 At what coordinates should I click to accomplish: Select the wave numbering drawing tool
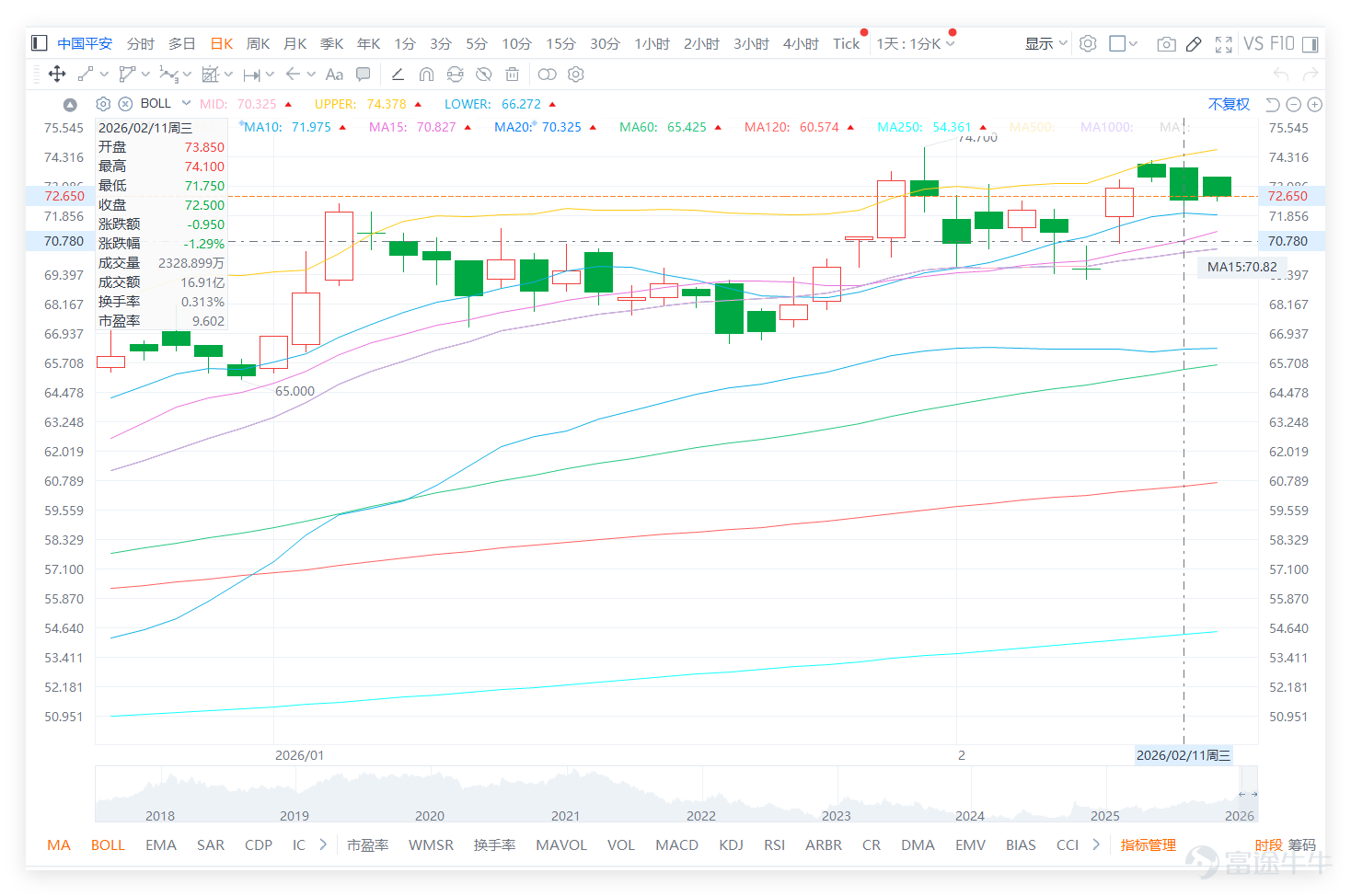click(x=168, y=75)
